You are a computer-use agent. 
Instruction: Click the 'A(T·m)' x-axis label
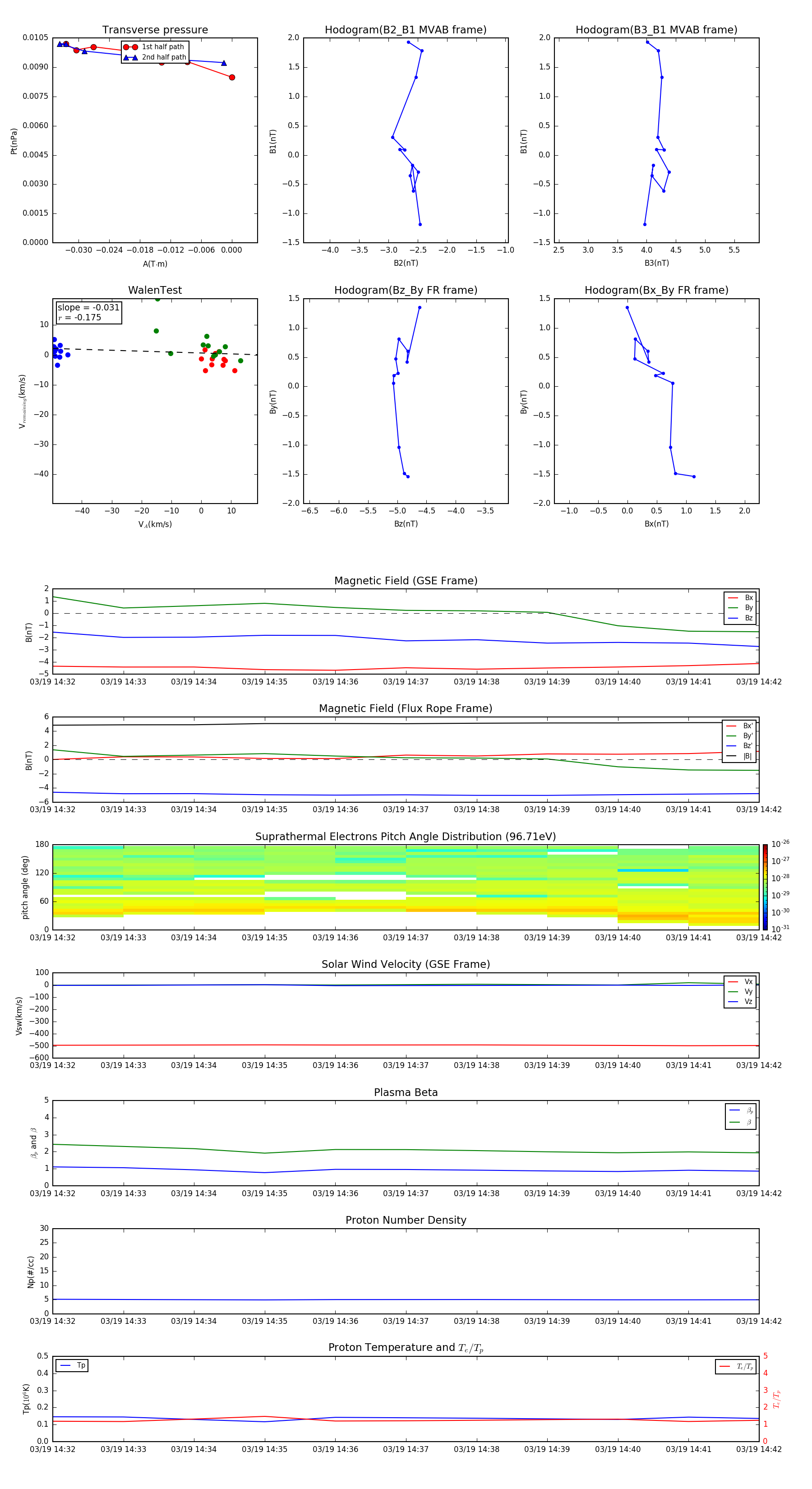[155, 264]
